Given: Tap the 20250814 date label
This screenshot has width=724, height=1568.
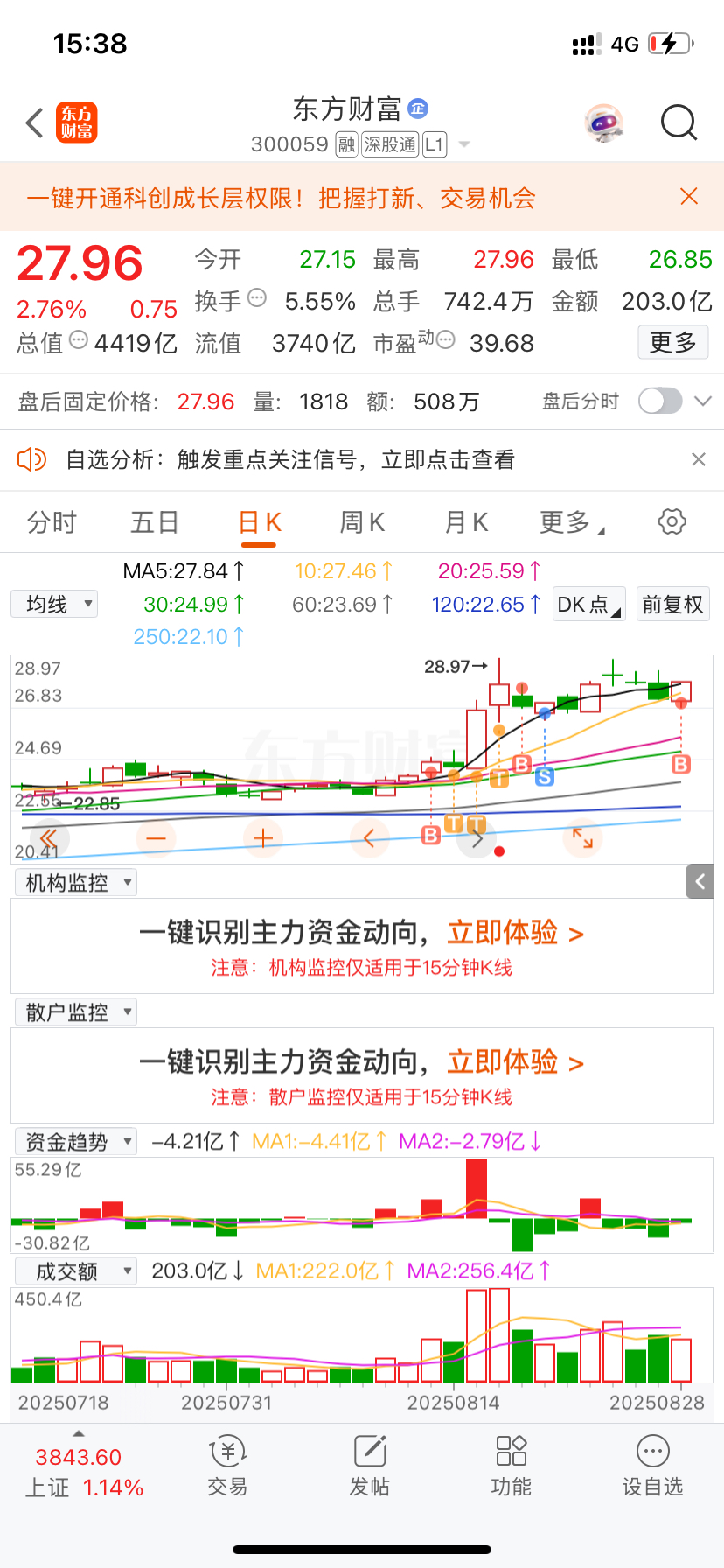Looking at the screenshot, I should (x=453, y=1403).
